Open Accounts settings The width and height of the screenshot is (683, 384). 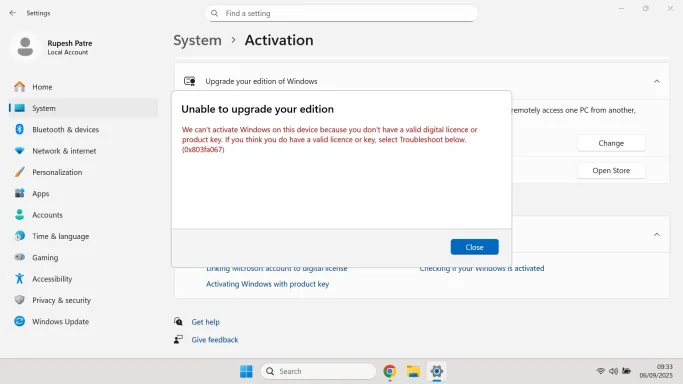(x=83, y=215)
